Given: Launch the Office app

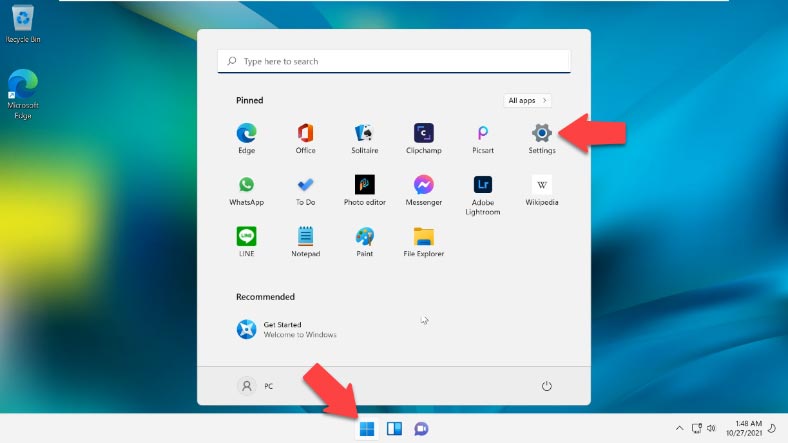Looking at the screenshot, I should (305, 138).
